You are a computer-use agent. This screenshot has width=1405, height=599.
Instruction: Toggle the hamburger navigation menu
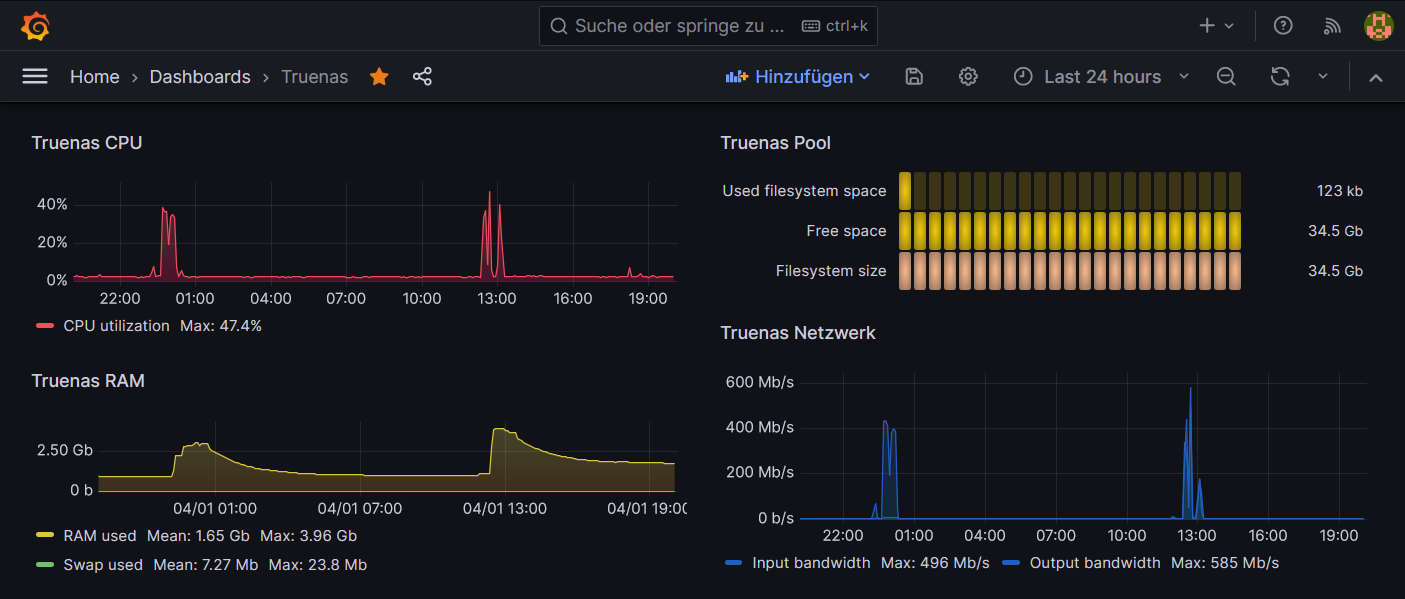tap(35, 77)
